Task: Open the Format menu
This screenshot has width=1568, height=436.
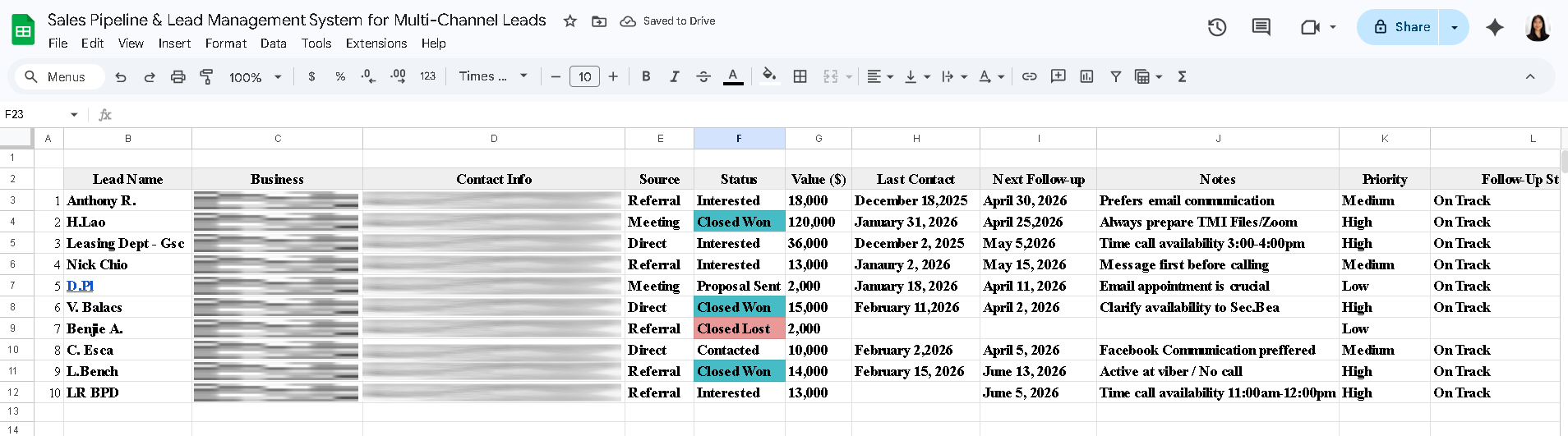Action: pos(226,44)
